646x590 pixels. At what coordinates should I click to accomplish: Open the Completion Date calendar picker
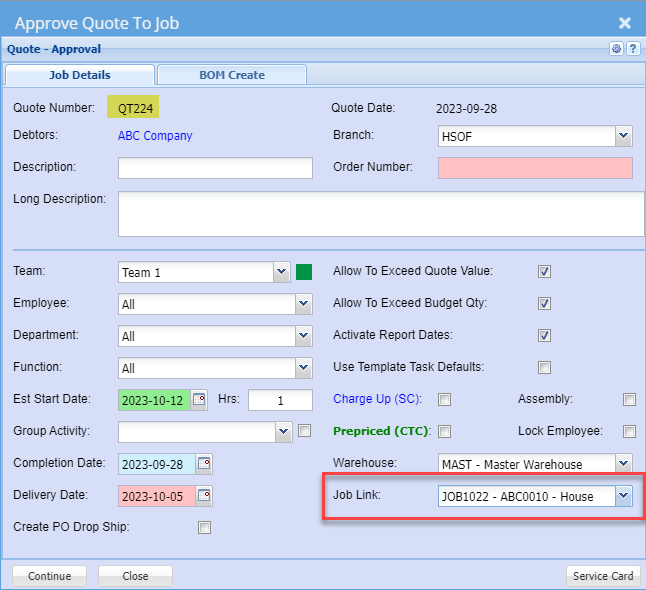coord(204,463)
